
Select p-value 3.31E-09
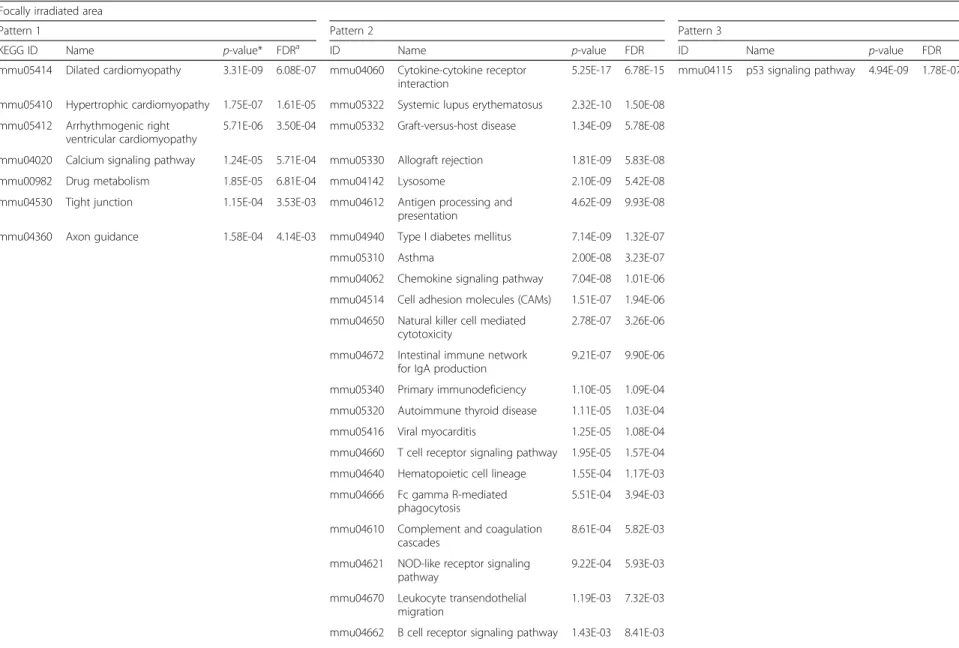click(x=243, y=70)
